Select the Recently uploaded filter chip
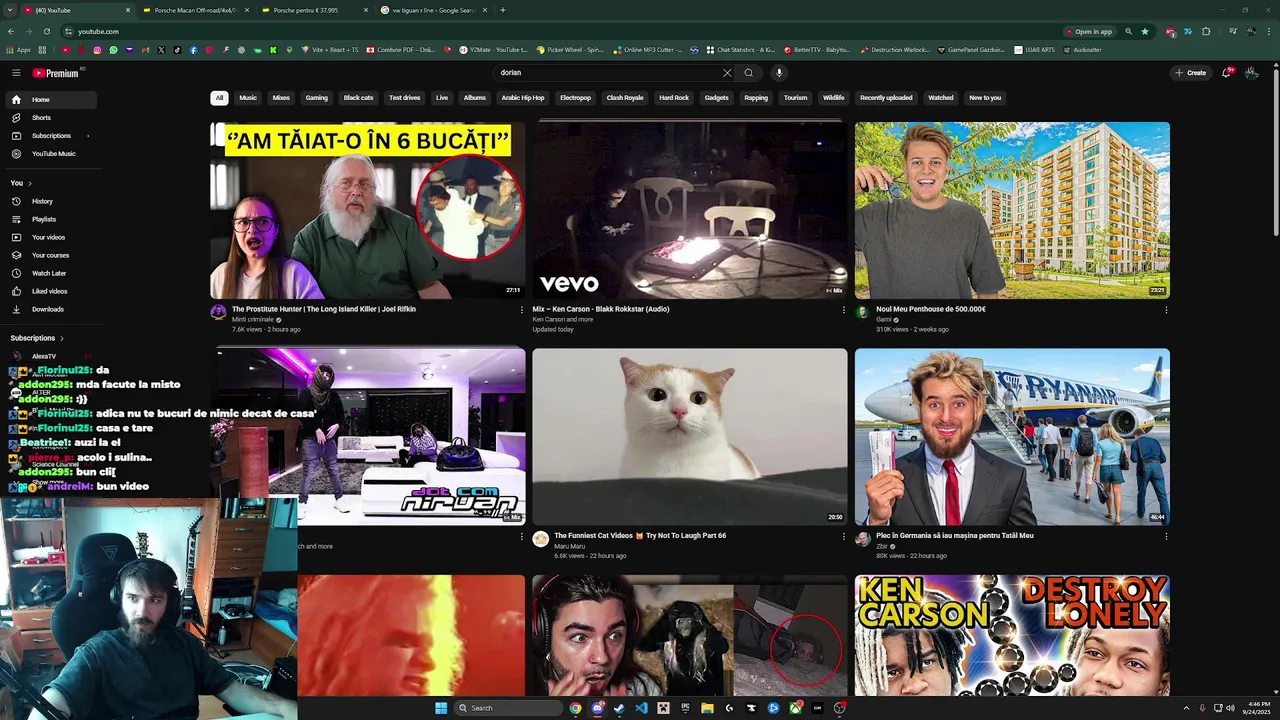 click(x=886, y=98)
